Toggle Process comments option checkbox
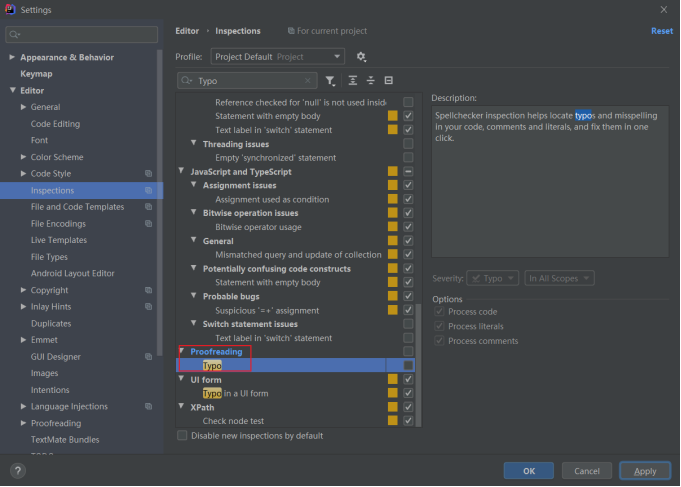The image size is (681, 487). (439, 341)
